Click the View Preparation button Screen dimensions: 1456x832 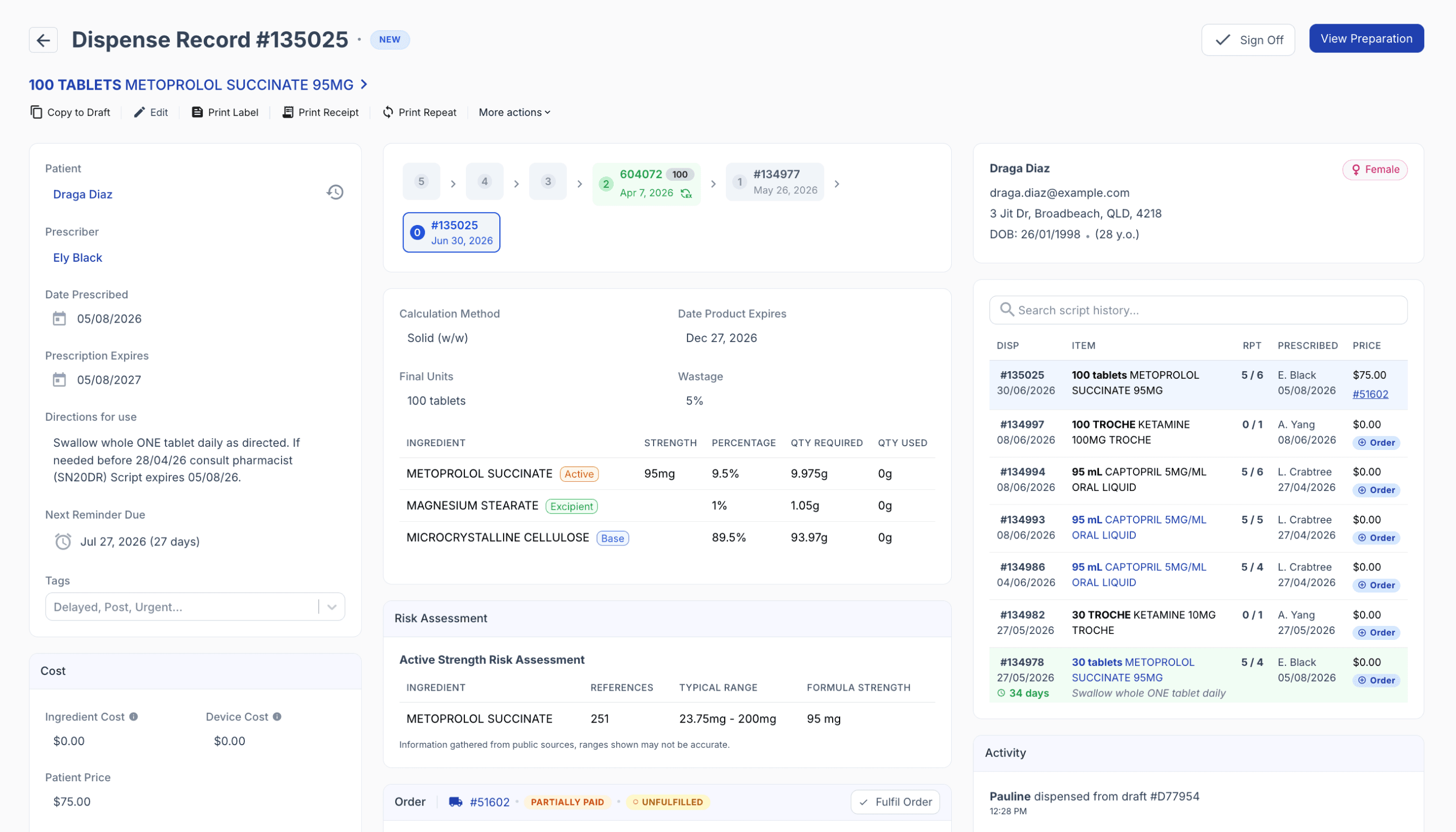tap(1366, 38)
